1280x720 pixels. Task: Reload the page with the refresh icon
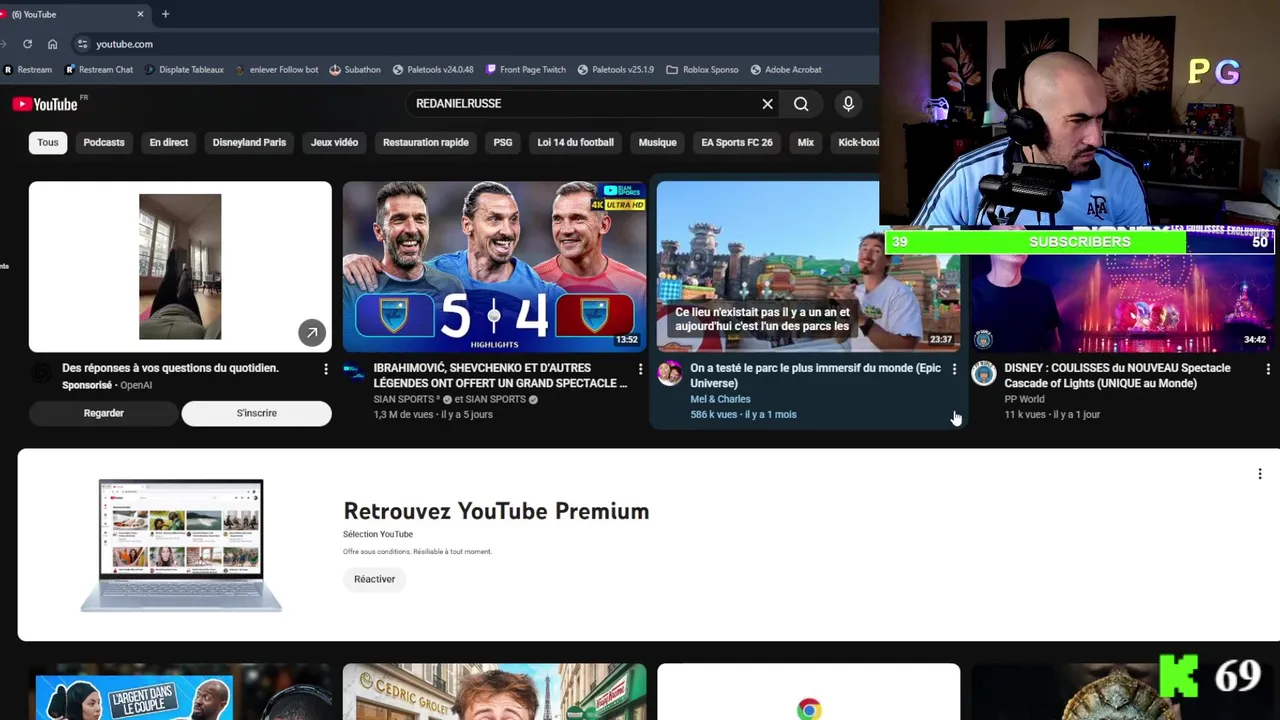27,44
